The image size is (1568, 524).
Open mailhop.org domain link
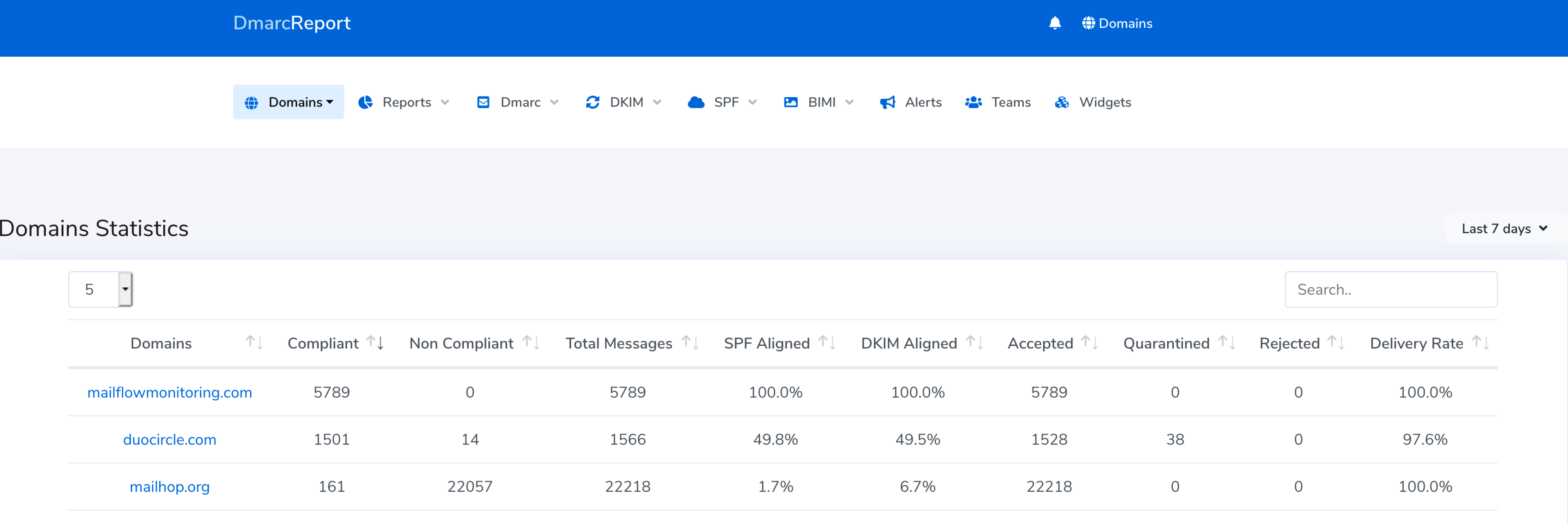[170, 487]
